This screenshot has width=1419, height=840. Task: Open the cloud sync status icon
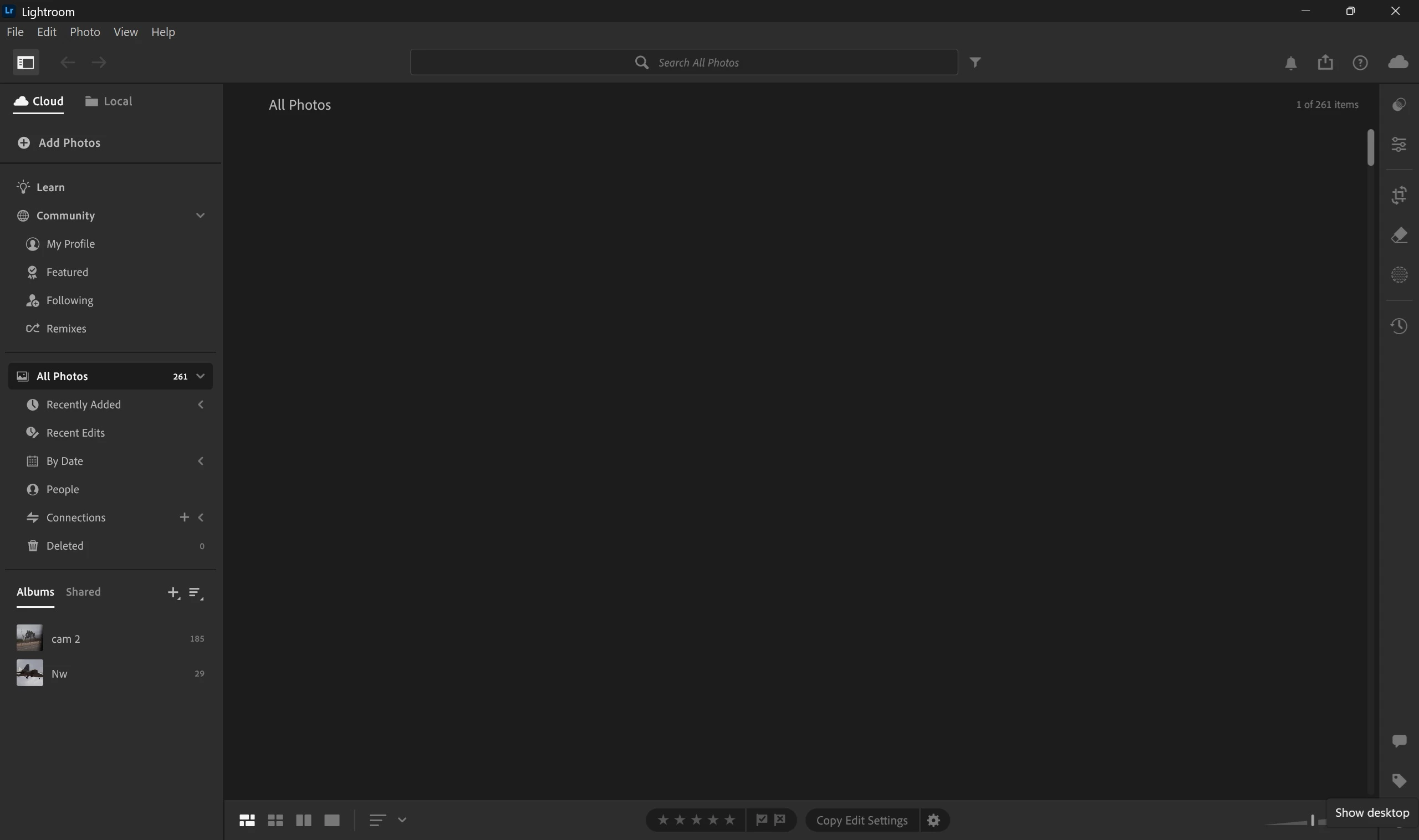click(1397, 62)
